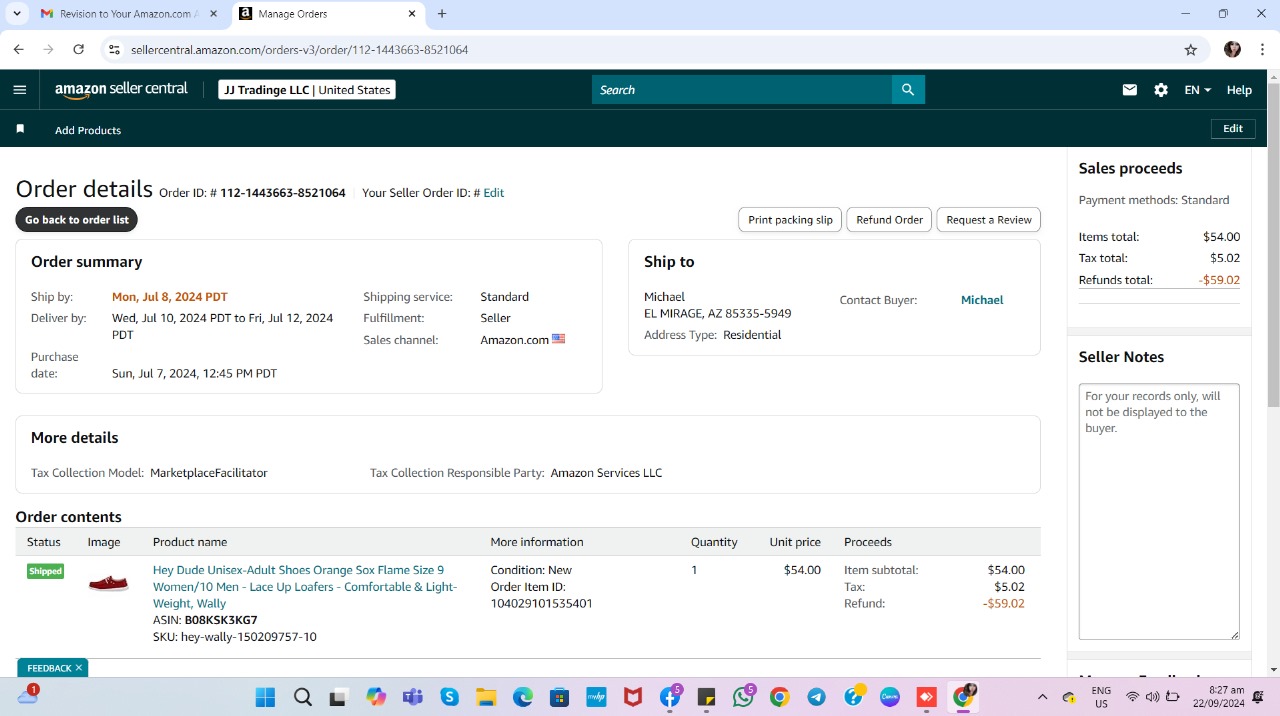This screenshot has width=1280, height=716.
Task: Click the Shipped status badge
Action: [45, 572]
